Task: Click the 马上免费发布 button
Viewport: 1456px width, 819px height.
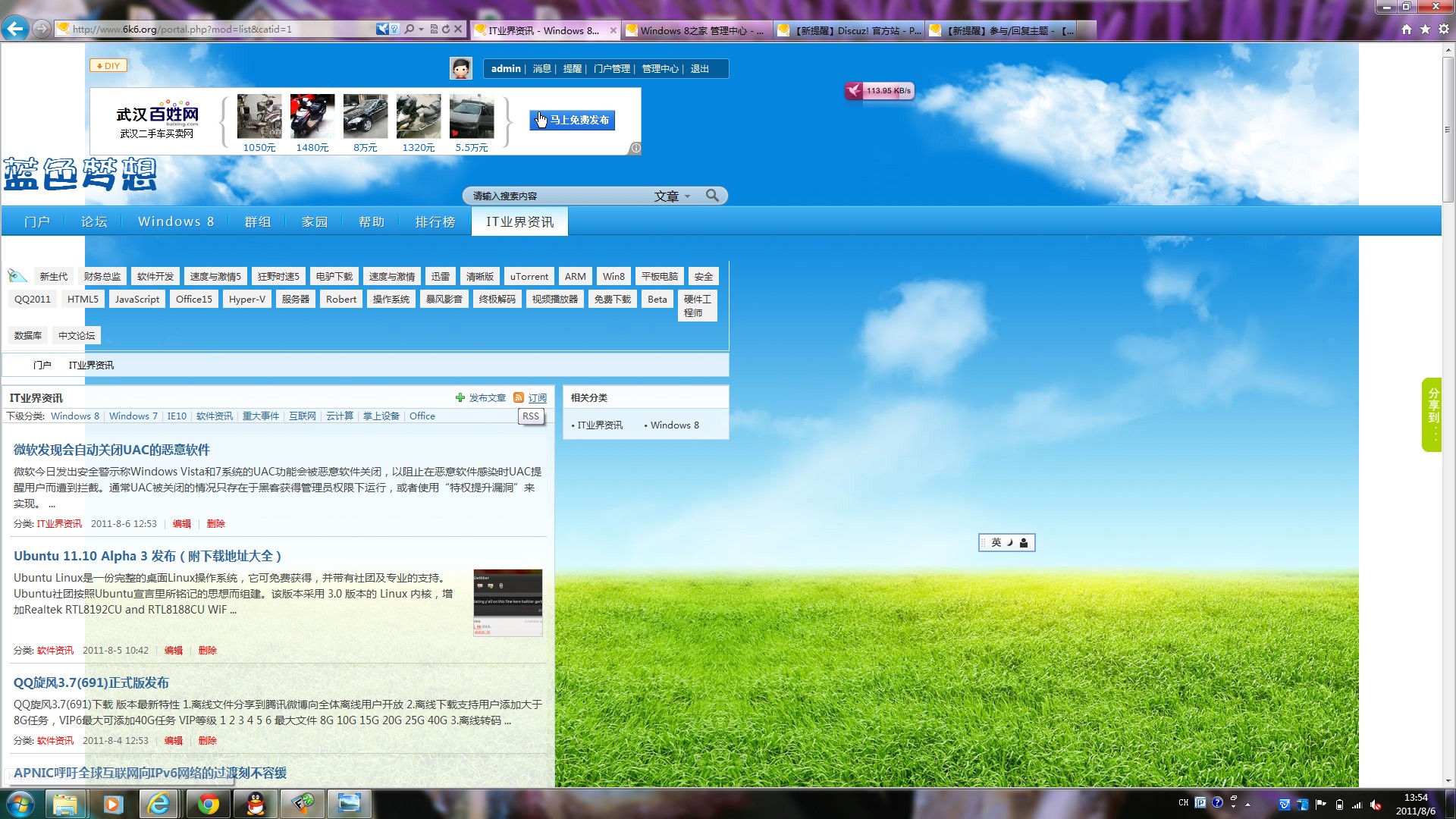Action: (572, 120)
